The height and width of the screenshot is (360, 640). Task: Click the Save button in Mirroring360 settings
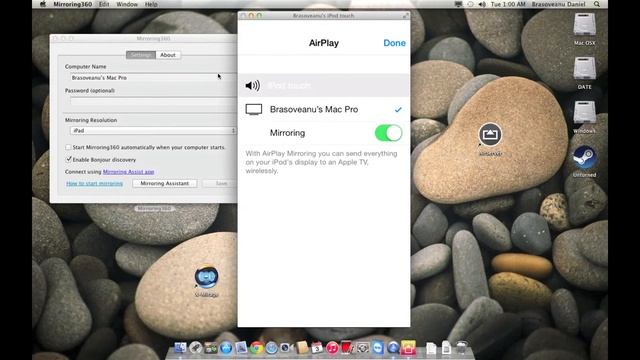221,184
